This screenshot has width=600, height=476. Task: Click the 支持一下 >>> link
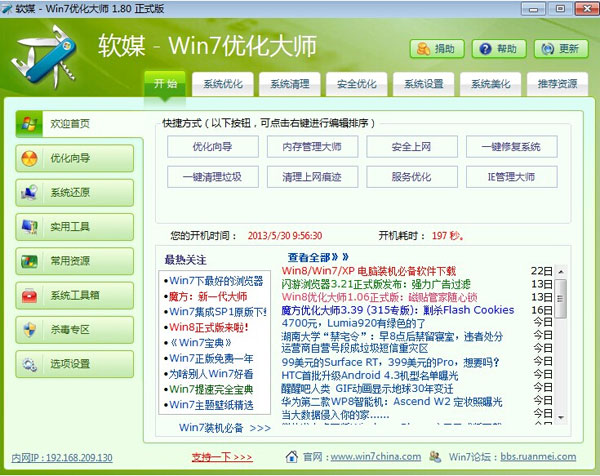(222, 457)
